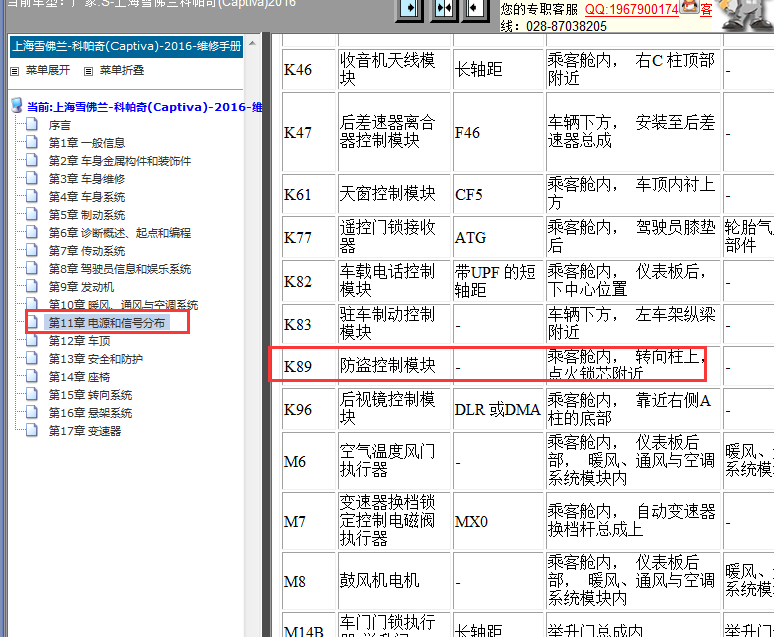Click the 鼓风机电机 cell

click(395, 581)
